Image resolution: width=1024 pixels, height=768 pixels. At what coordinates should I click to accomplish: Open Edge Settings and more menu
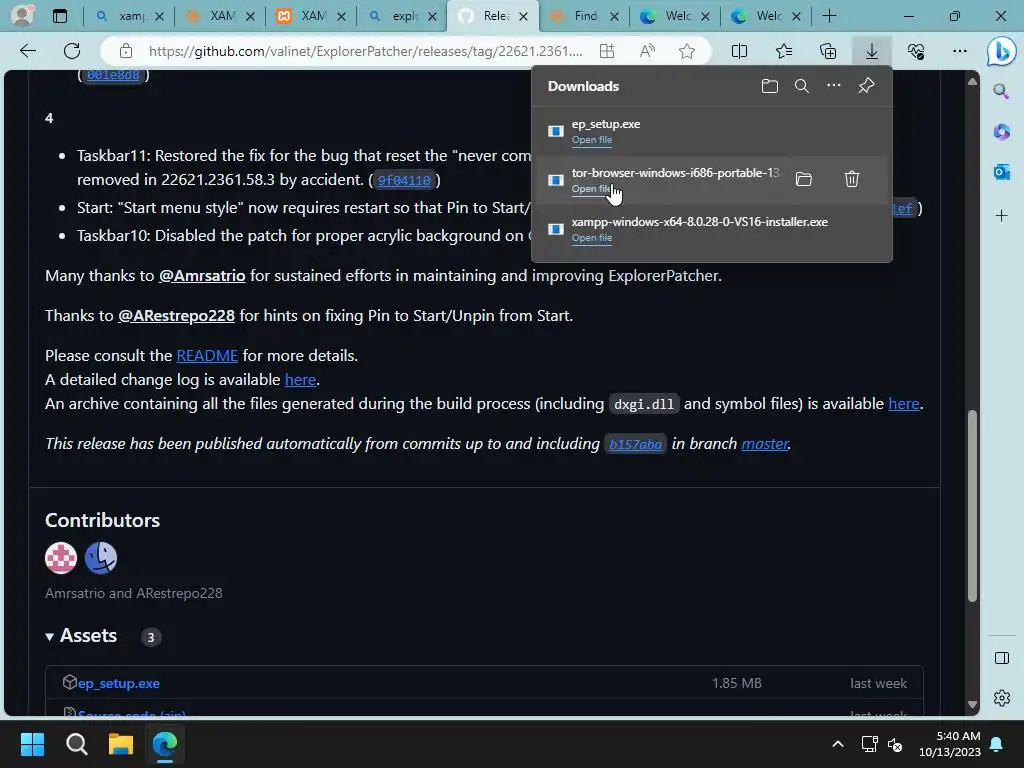[959, 51]
